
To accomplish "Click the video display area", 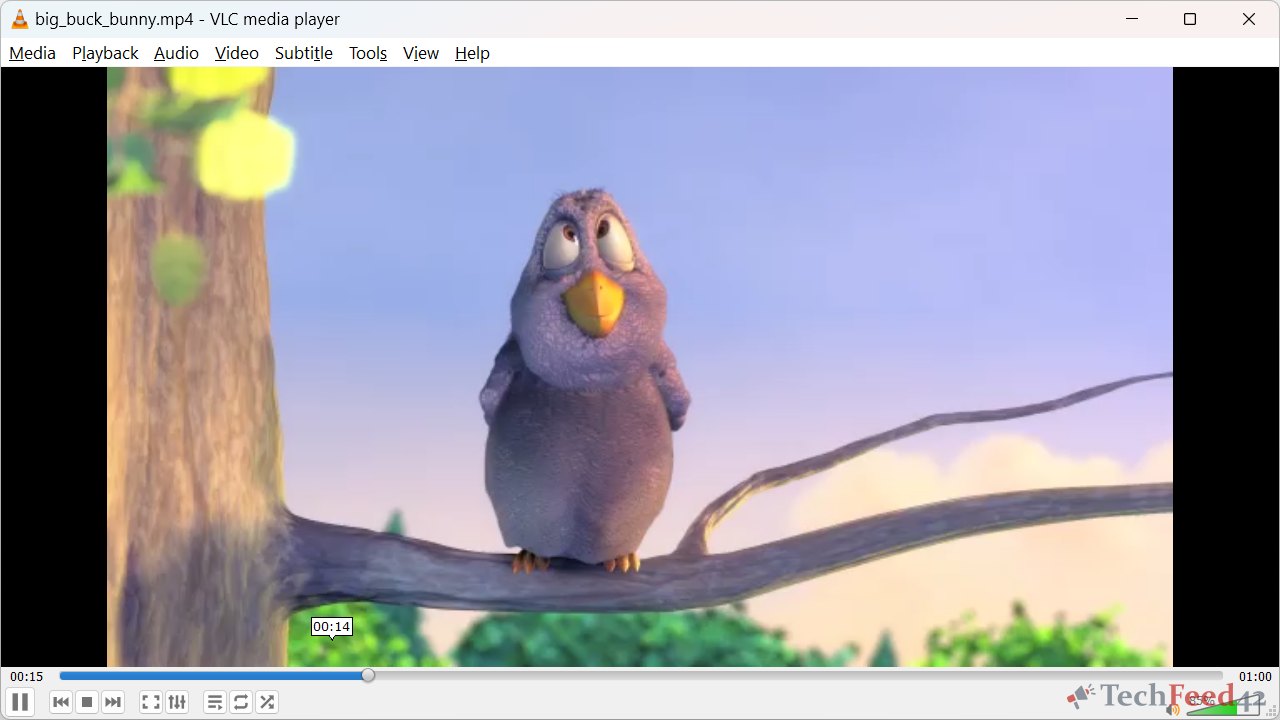I will pyautogui.click(x=640, y=367).
